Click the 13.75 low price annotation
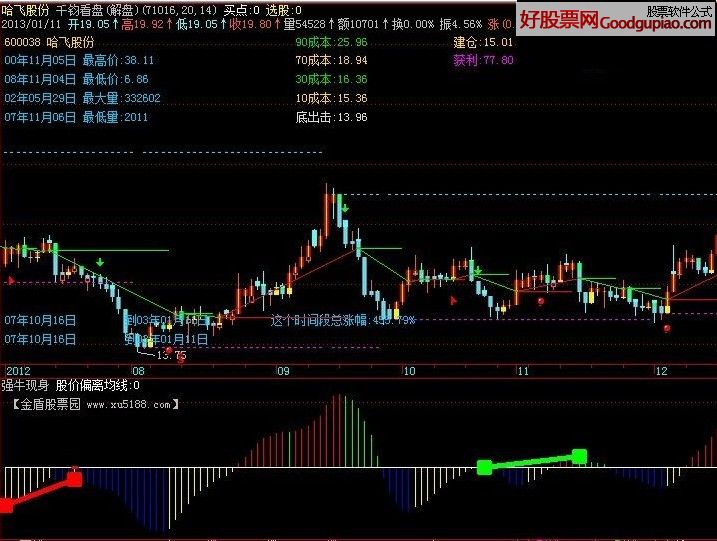 [x=172, y=354]
